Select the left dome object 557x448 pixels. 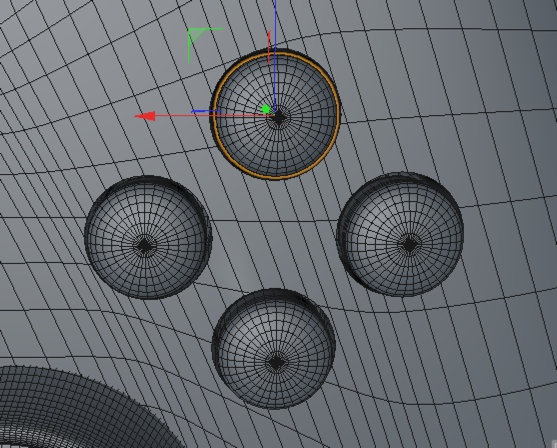[148, 237]
